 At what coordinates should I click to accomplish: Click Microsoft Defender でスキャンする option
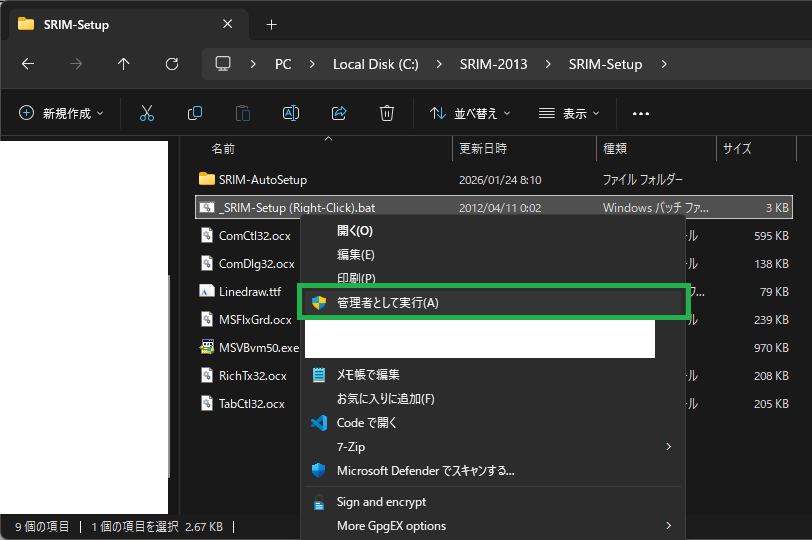point(425,471)
